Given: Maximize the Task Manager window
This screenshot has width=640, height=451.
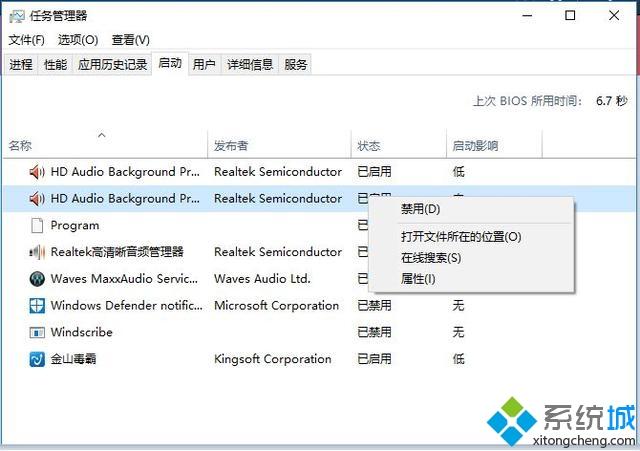Looking at the screenshot, I should pos(570,16).
